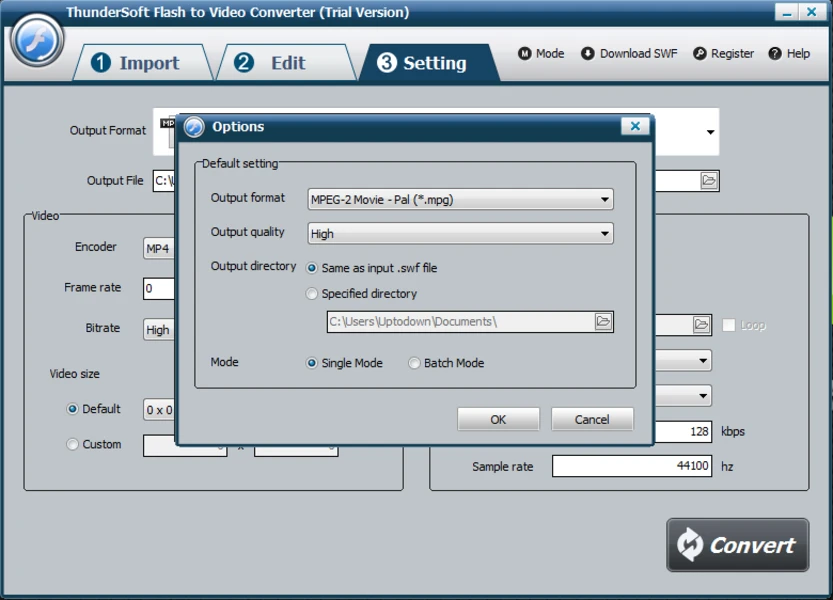Open the Register option

[x=724, y=54]
